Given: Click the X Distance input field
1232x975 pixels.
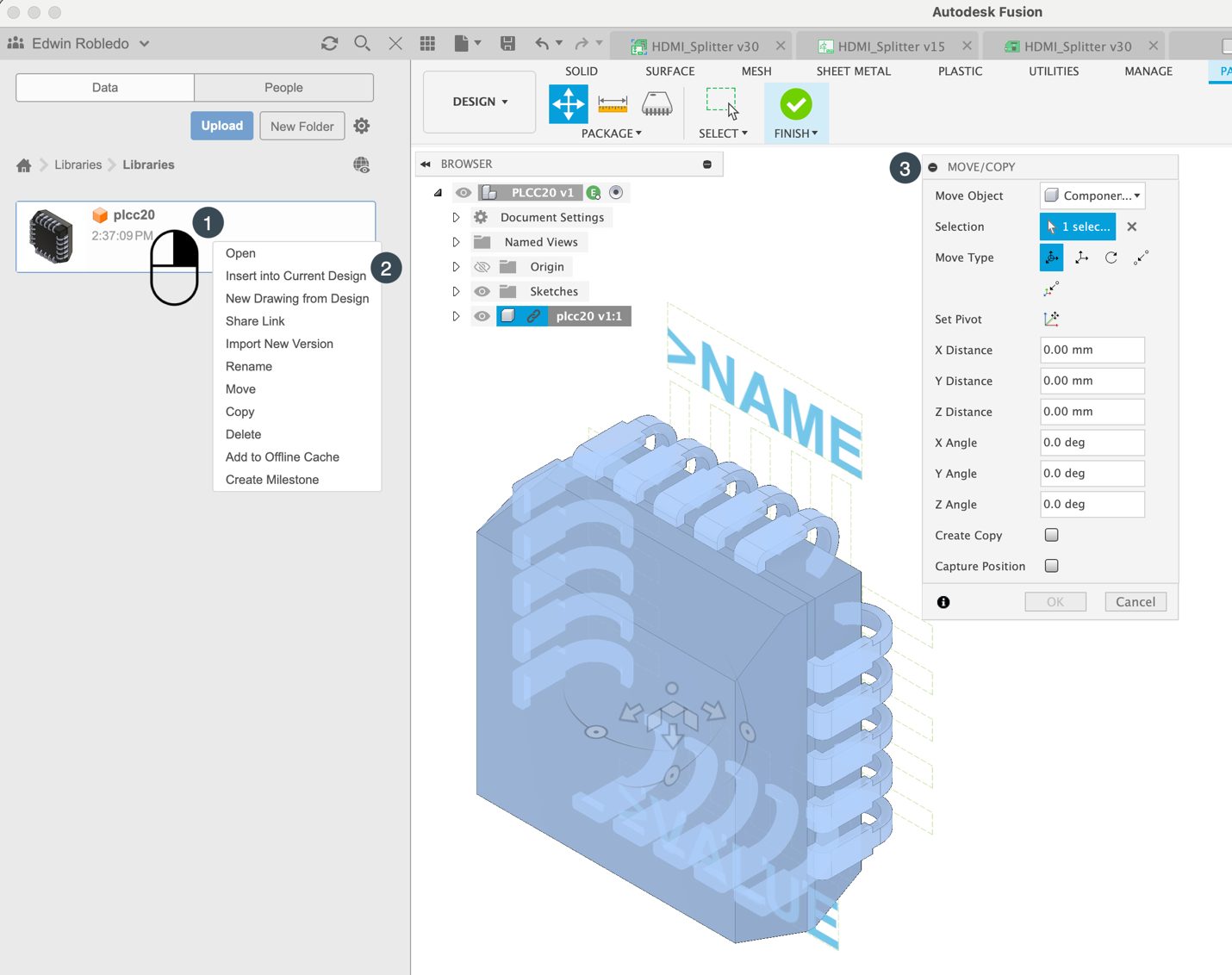Looking at the screenshot, I should coord(1092,350).
